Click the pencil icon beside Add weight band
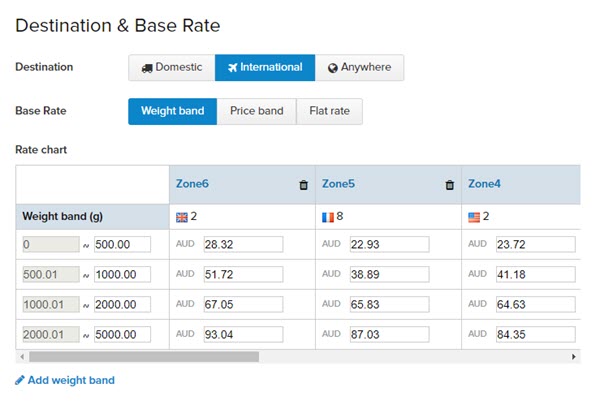The image size is (600, 405). (20, 380)
